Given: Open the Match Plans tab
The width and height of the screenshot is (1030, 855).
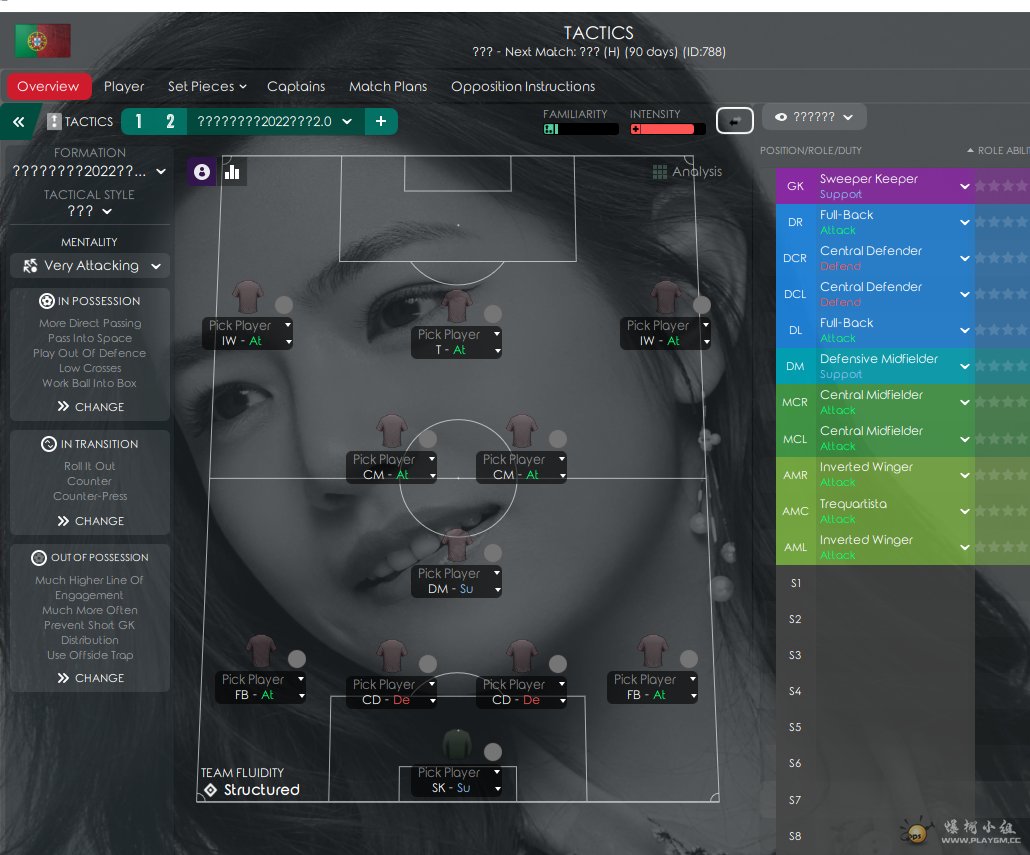Looking at the screenshot, I should pyautogui.click(x=388, y=86).
